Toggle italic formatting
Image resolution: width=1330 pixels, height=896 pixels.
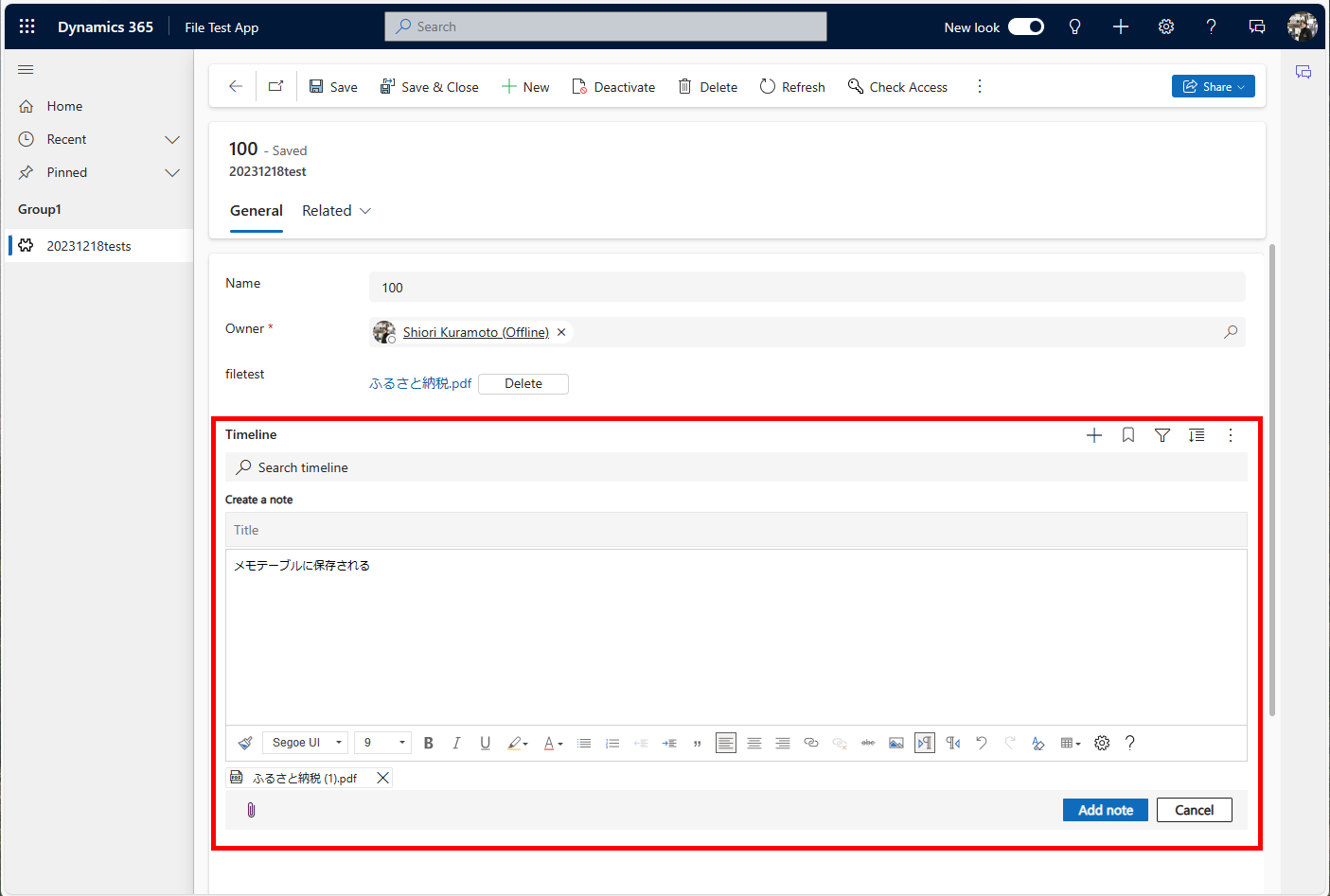[x=456, y=743]
